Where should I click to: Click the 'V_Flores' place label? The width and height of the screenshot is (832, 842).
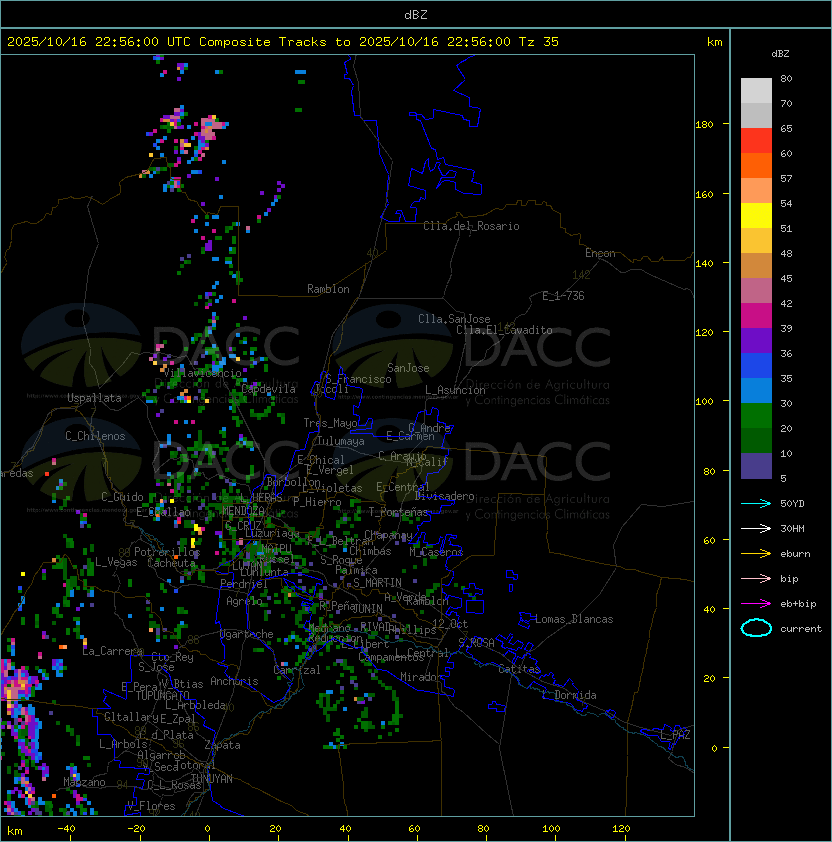pyautogui.click(x=151, y=806)
